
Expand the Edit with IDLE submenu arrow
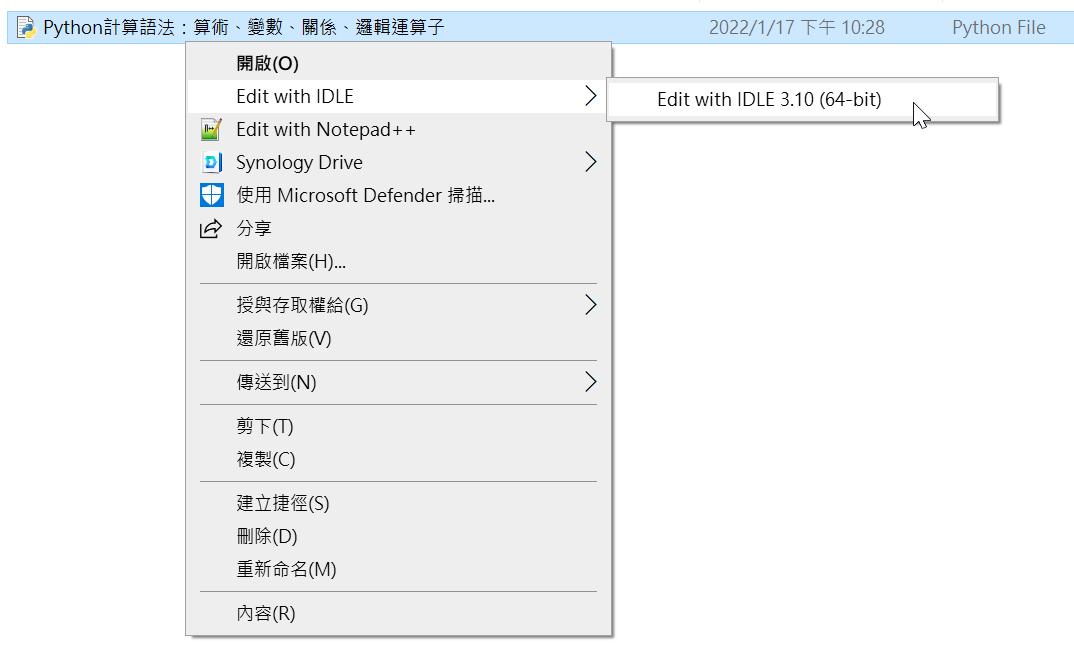pyautogui.click(x=590, y=96)
